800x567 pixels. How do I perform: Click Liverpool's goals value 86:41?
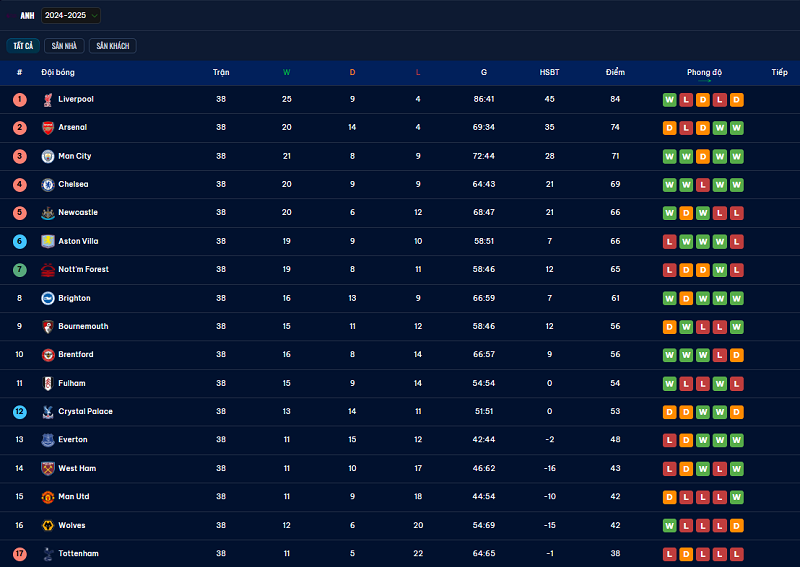click(484, 99)
